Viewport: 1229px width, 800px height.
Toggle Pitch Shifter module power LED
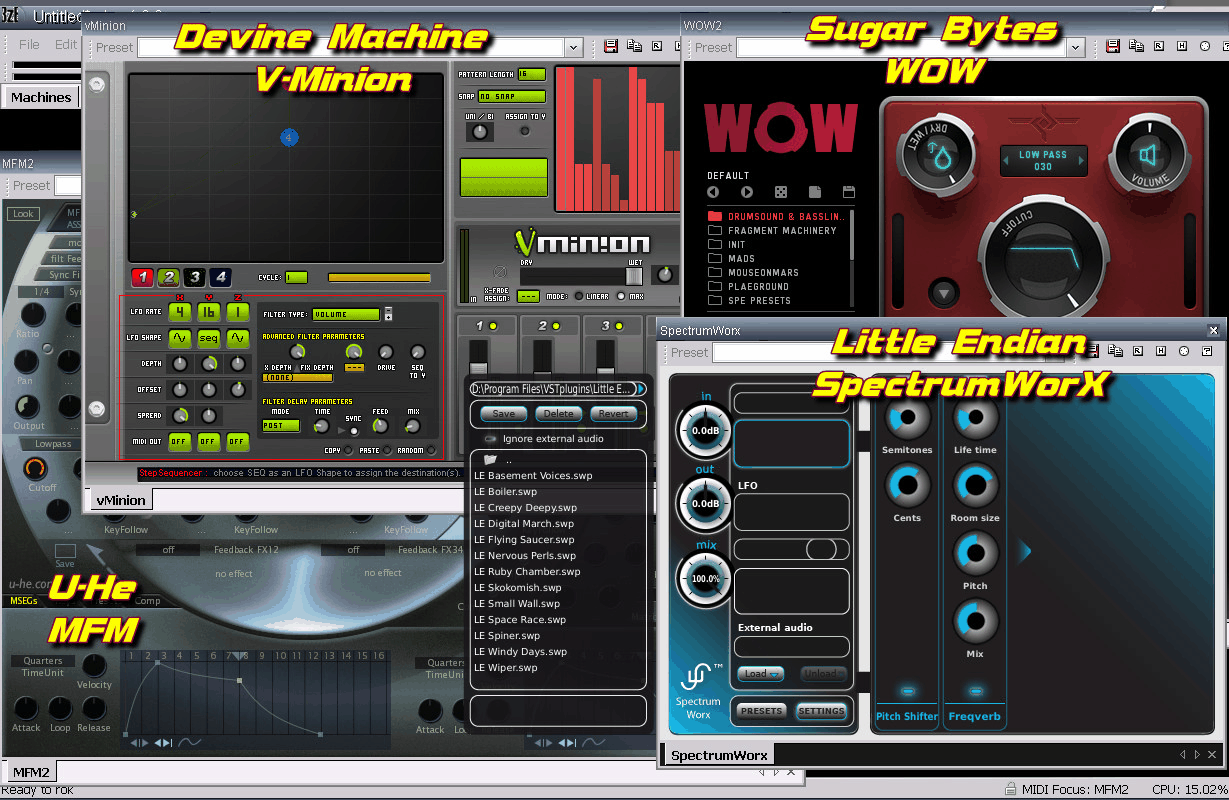pos(908,691)
